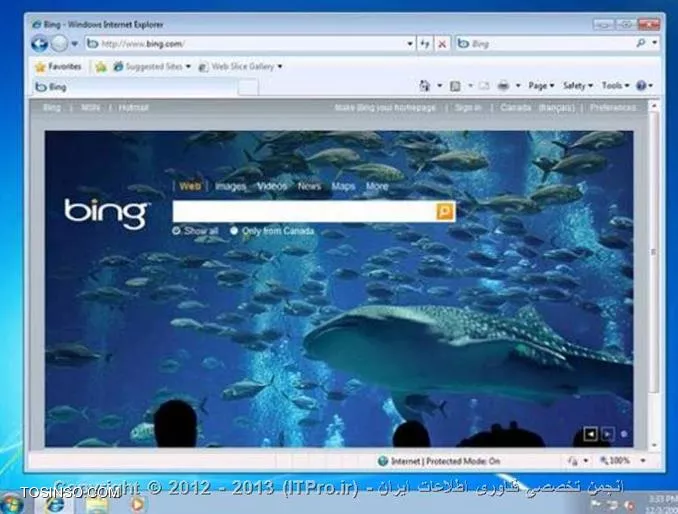Open the More search categories item
678x514 pixels.
pos(377,186)
